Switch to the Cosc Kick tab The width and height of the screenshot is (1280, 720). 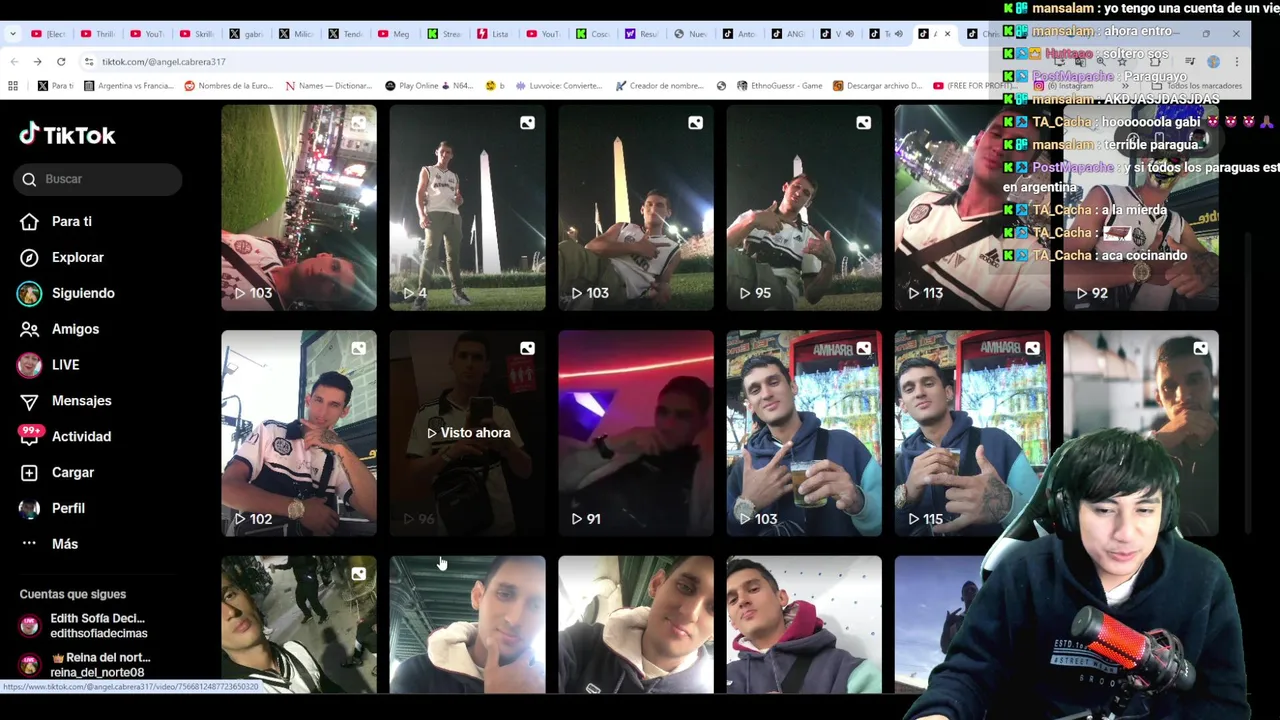(x=592, y=34)
